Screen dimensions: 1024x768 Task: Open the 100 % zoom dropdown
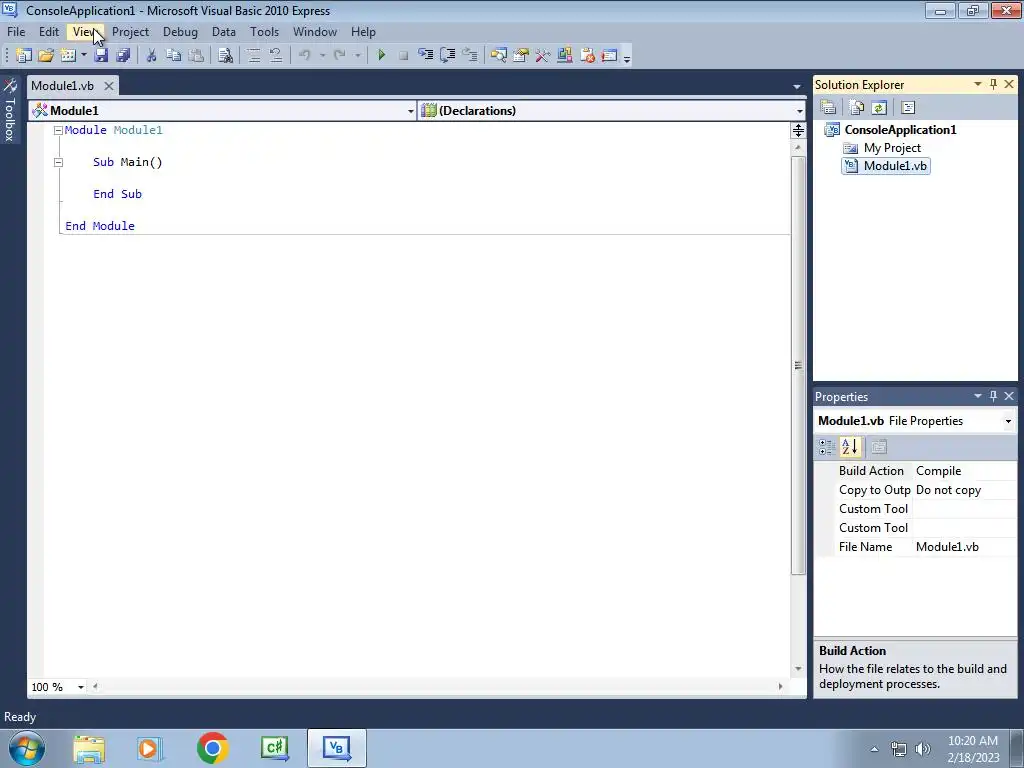tap(81, 687)
